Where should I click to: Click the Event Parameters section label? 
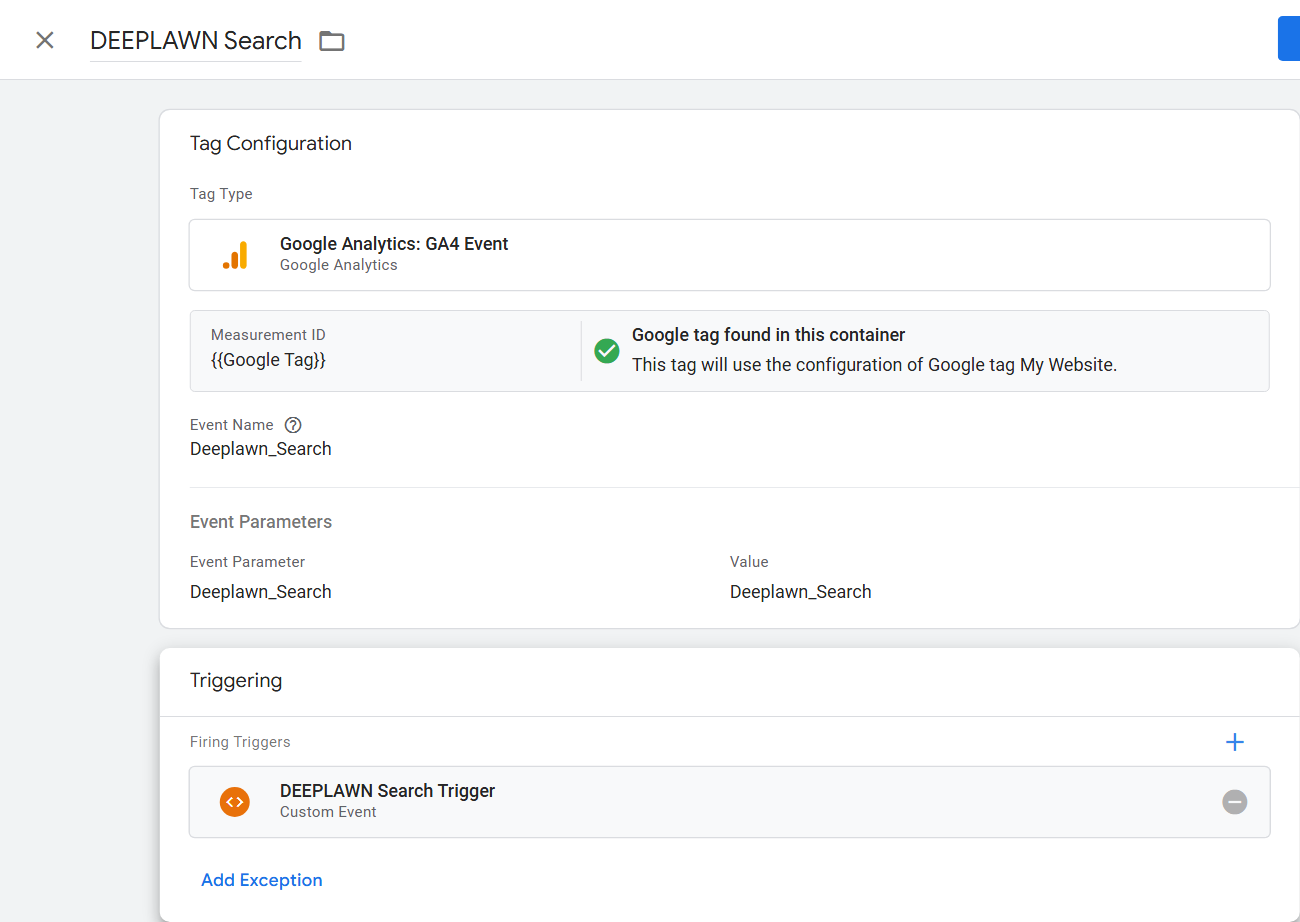(x=261, y=522)
